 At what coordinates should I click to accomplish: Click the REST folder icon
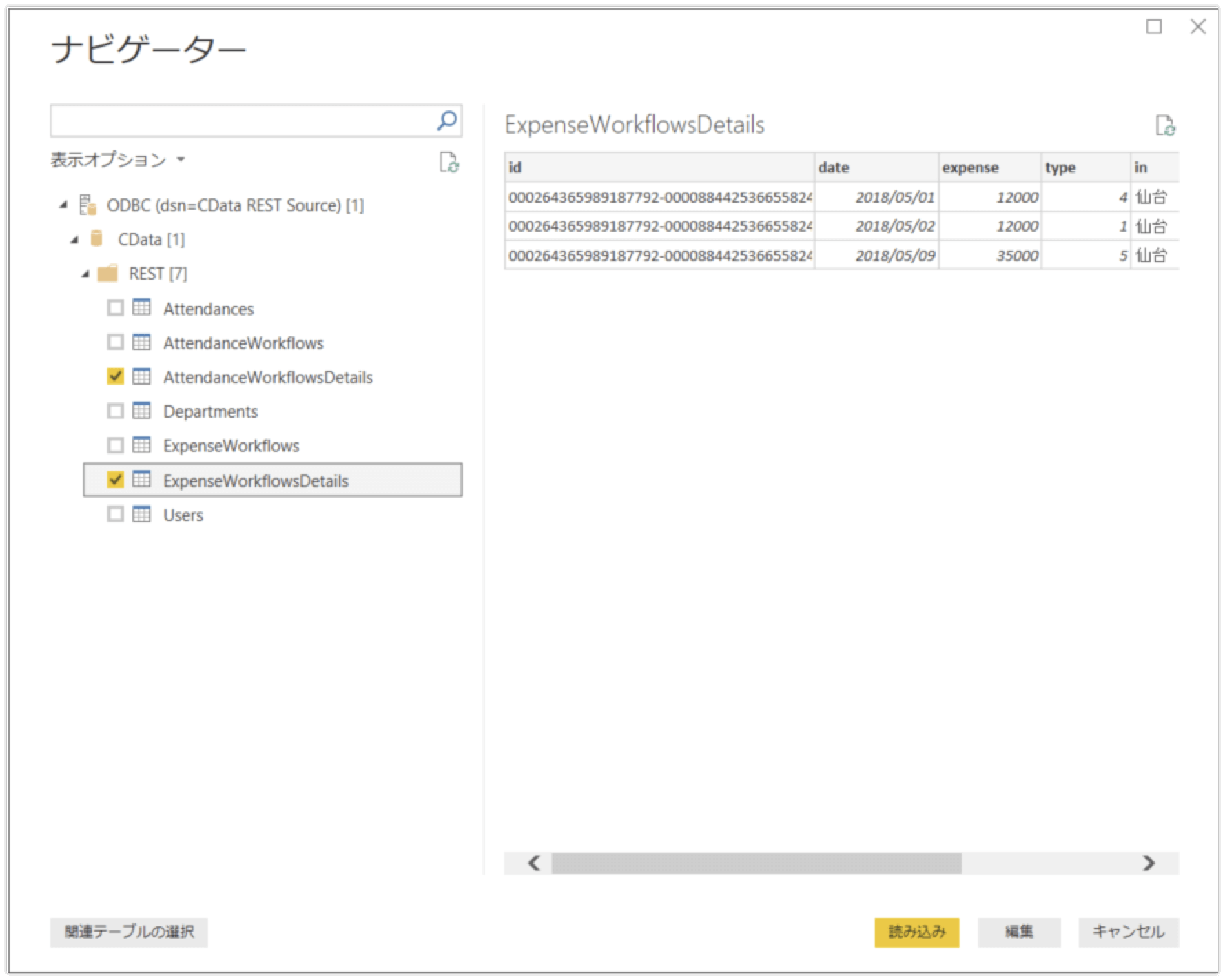tap(107, 274)
